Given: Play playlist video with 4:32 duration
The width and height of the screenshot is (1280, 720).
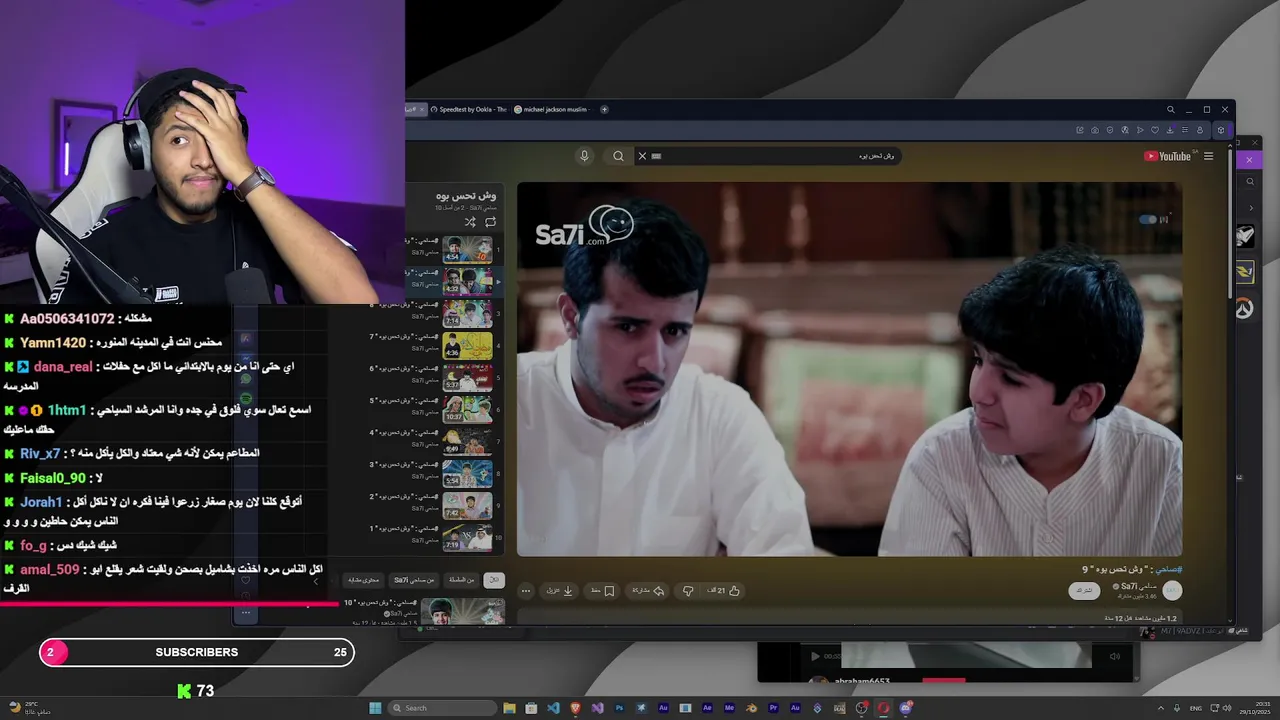Looking at the screenshot, I should pyautogui.click(x=468, y=282).
